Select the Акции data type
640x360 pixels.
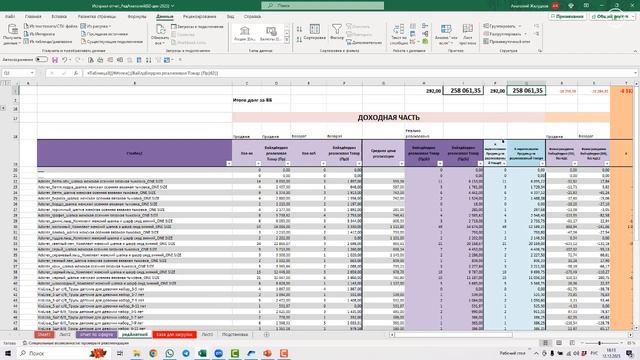point(245,33)
